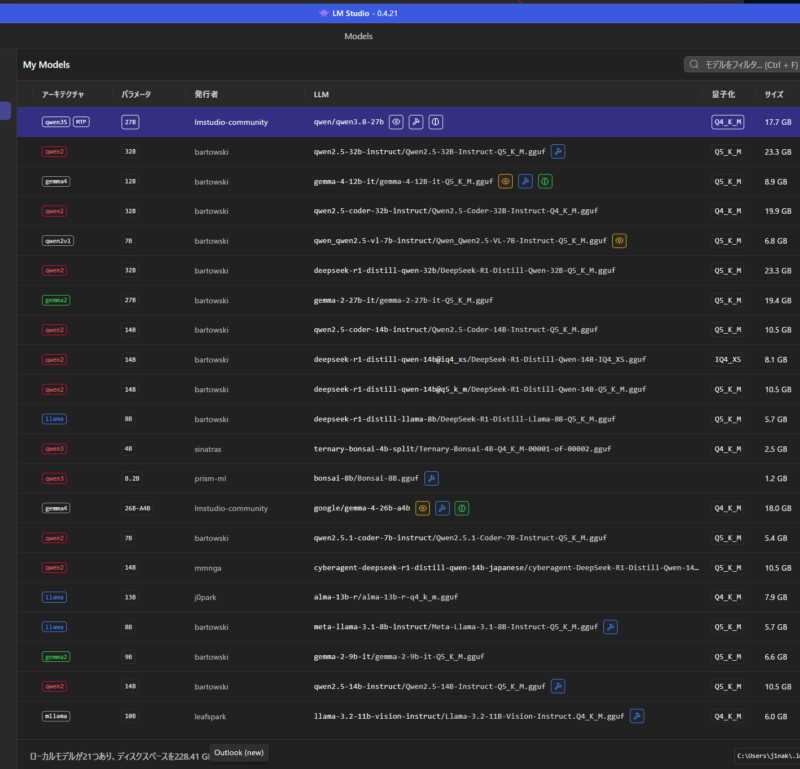Viewport: 800px width, 769px height.
Task: Select the gemma-2-9b-it-Q5_K_M.gguf model
Action: click(408, 657)
